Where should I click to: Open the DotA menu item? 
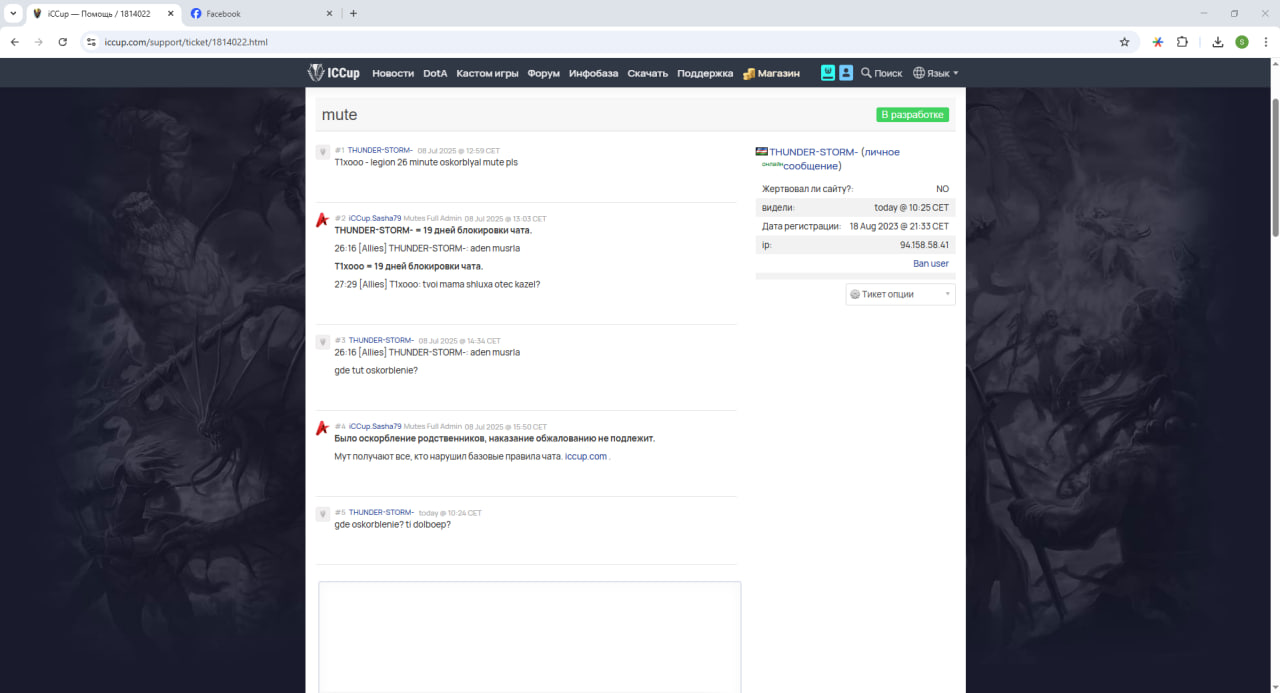[x=435, y=73]
